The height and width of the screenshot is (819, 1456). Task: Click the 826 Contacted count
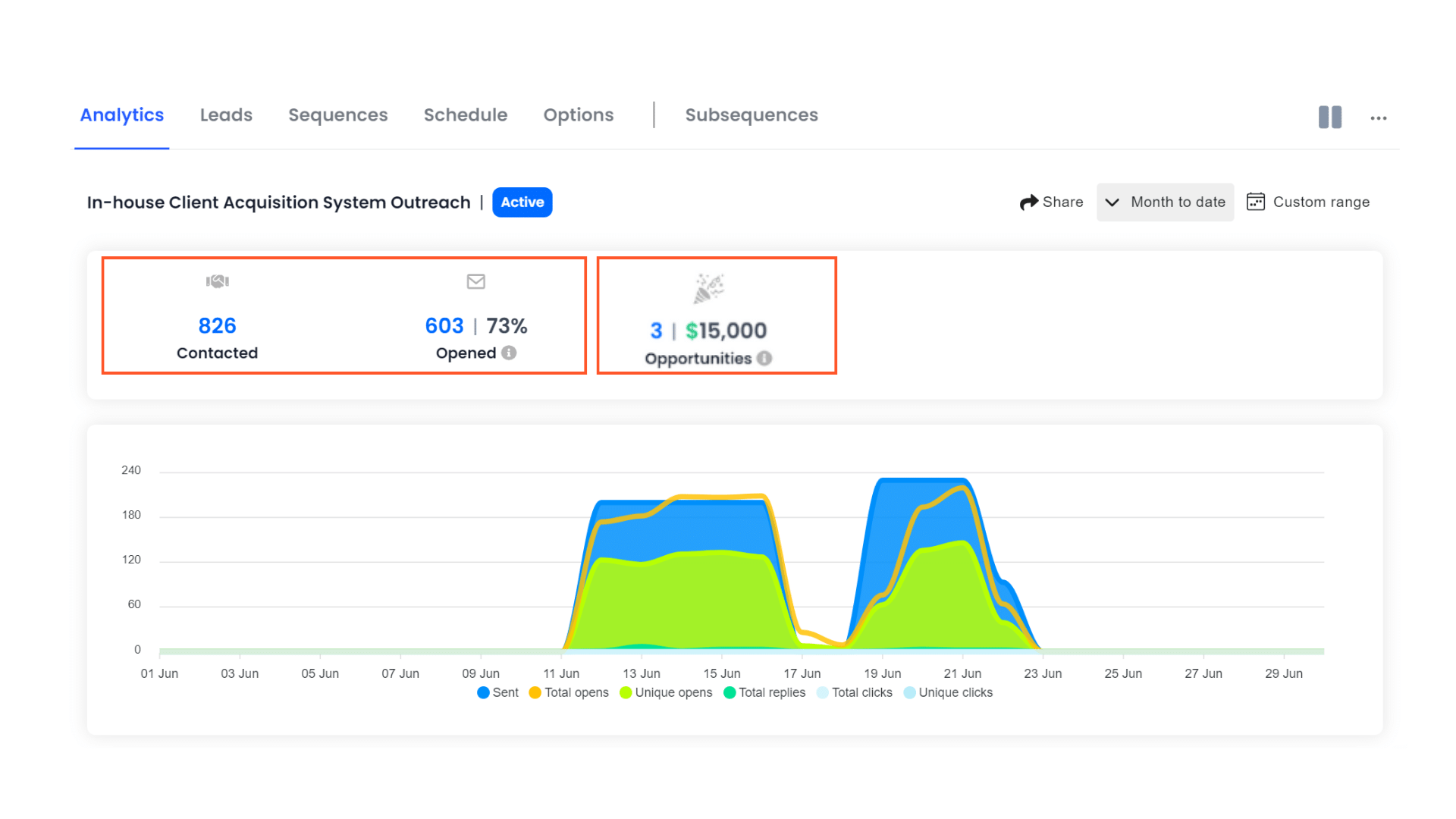coord(218,326)
